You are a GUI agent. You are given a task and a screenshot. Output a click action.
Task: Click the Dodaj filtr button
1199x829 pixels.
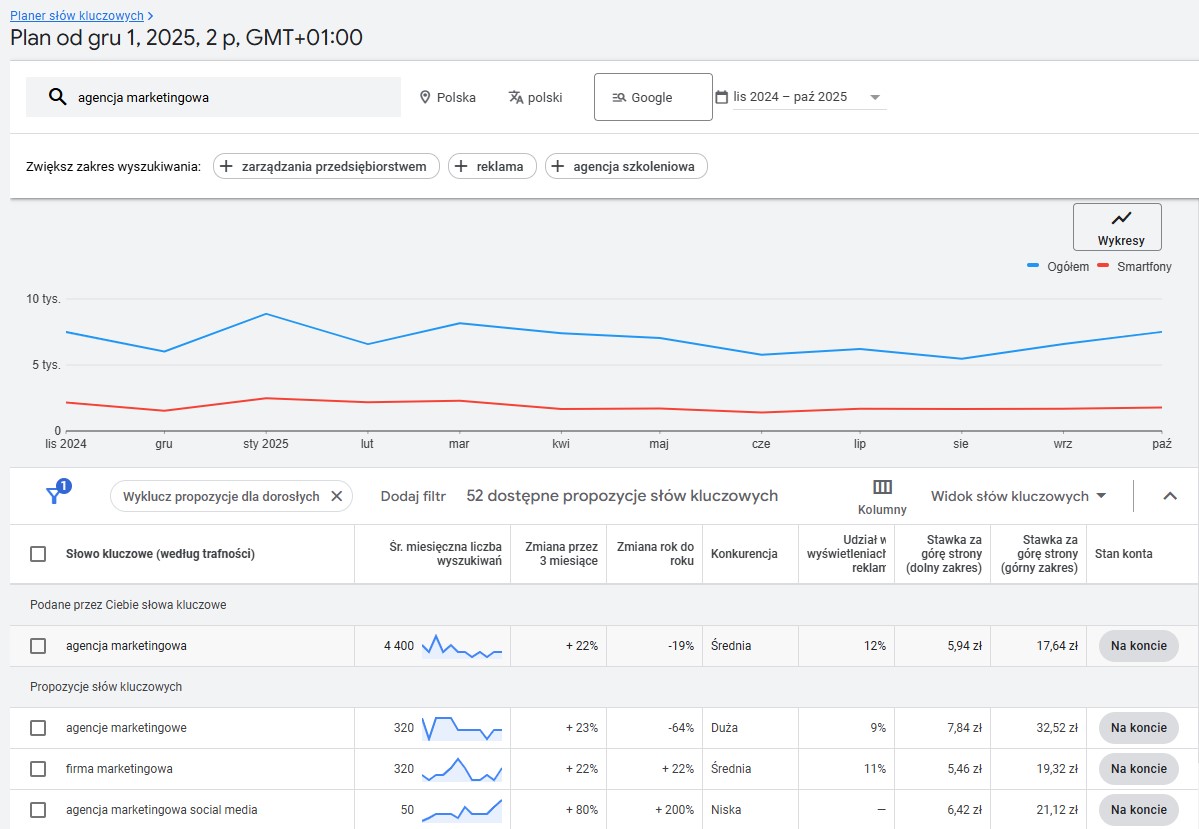tap(413, 496)
